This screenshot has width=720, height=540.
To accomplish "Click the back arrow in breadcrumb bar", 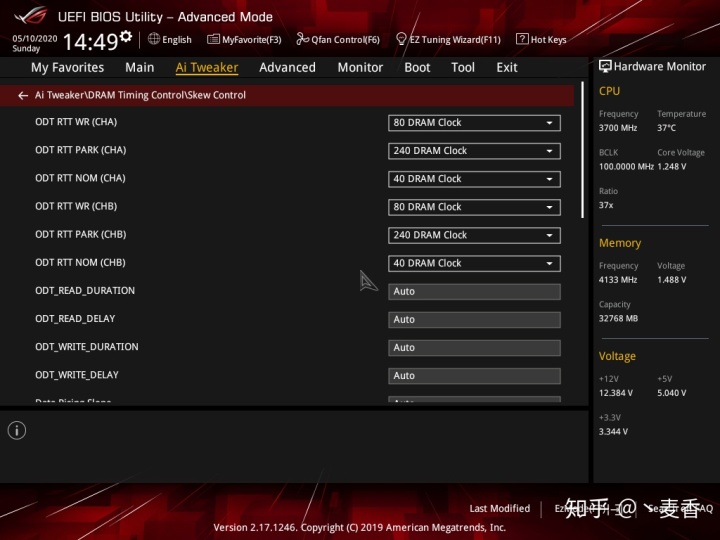I will point(22,96).
